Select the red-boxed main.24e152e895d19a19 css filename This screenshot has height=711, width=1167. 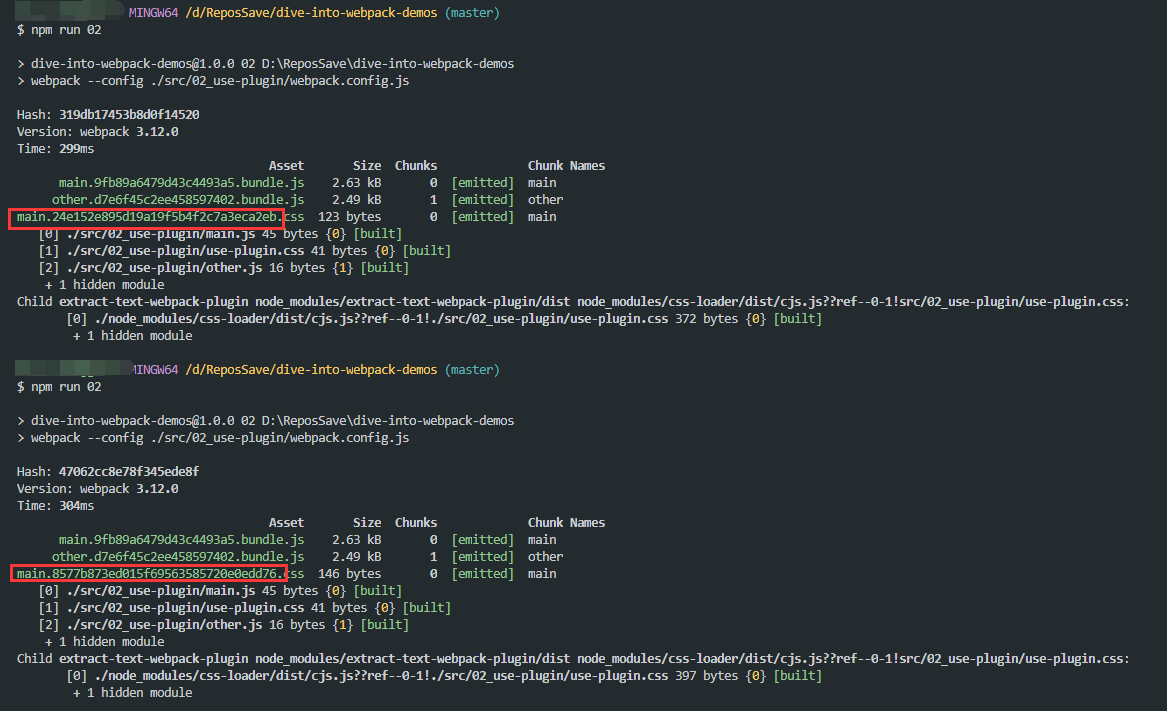pyautogui.click(x=147, y=217)
